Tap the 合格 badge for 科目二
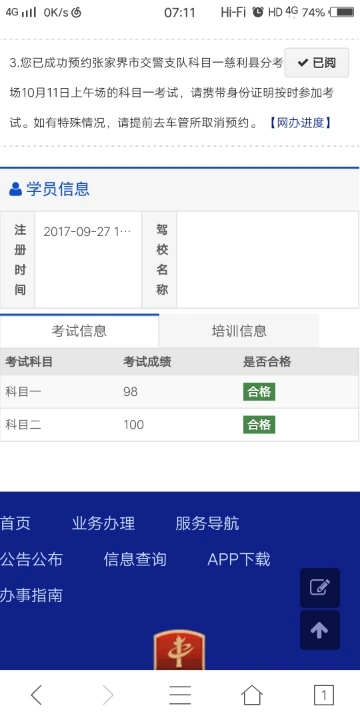Image resolution: width=360 pixels, height=720 pixels. click(x=259, y=425)
